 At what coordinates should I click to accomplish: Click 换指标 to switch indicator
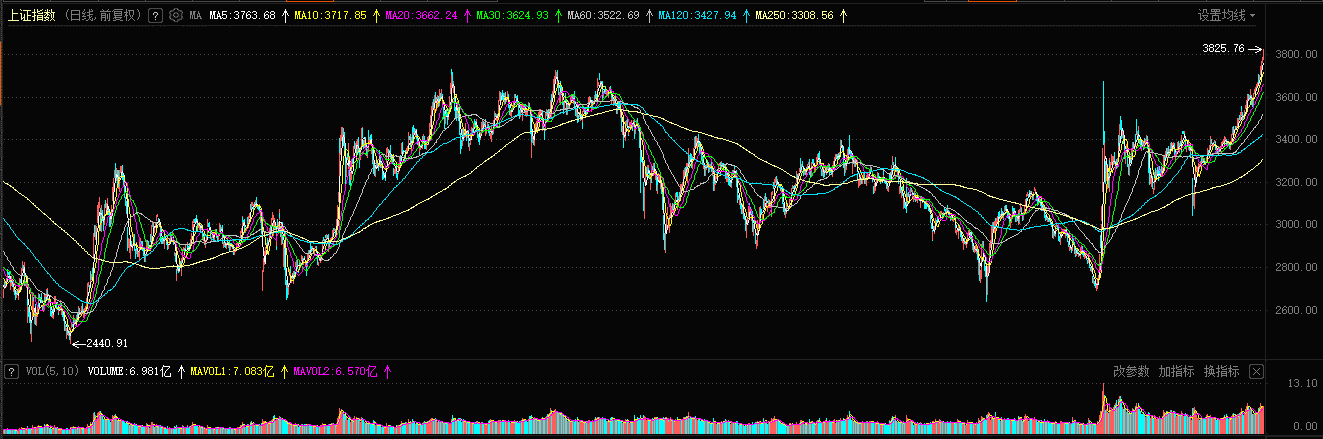(x=1221, y=371)
